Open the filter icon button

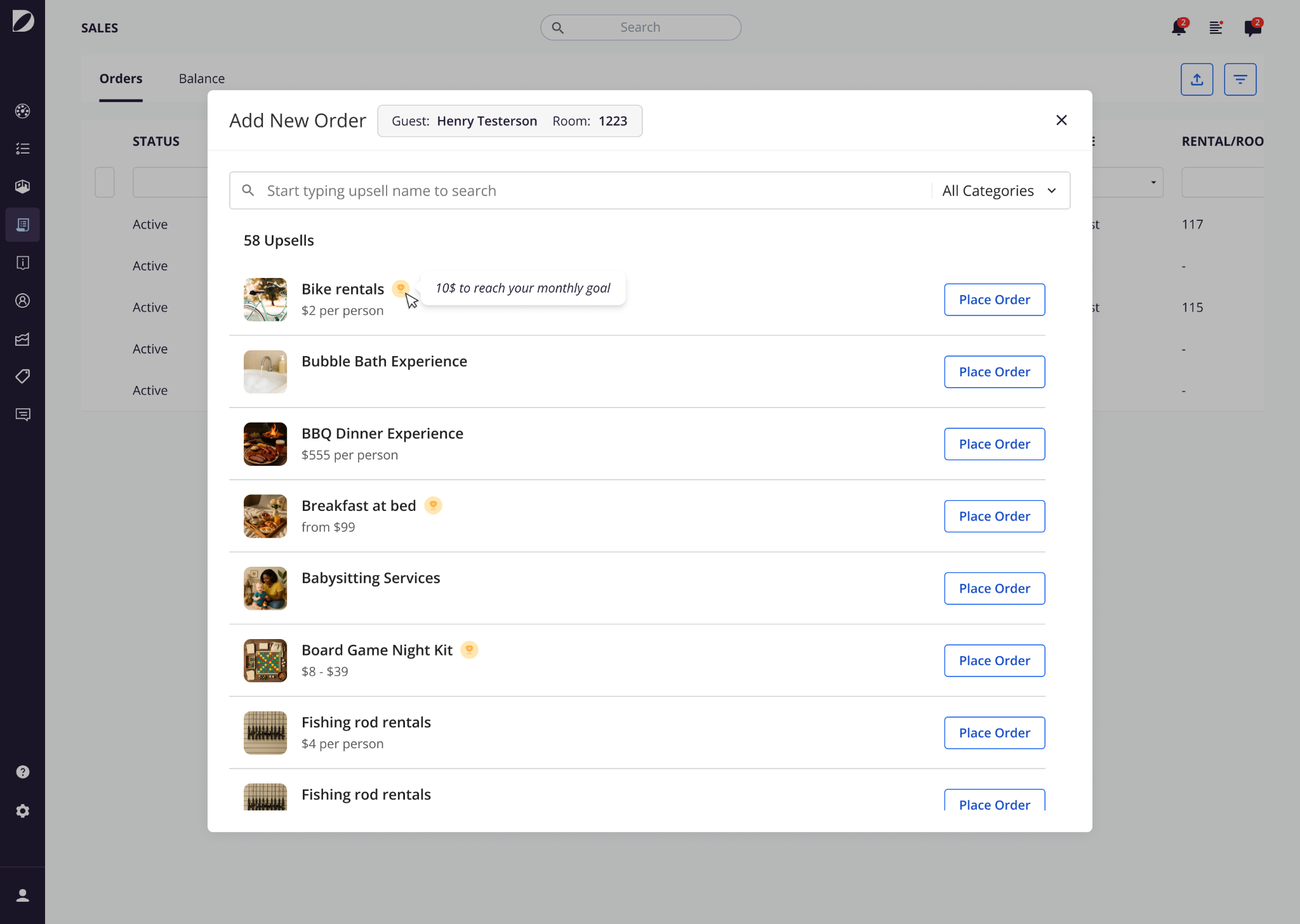[1240, 79]
